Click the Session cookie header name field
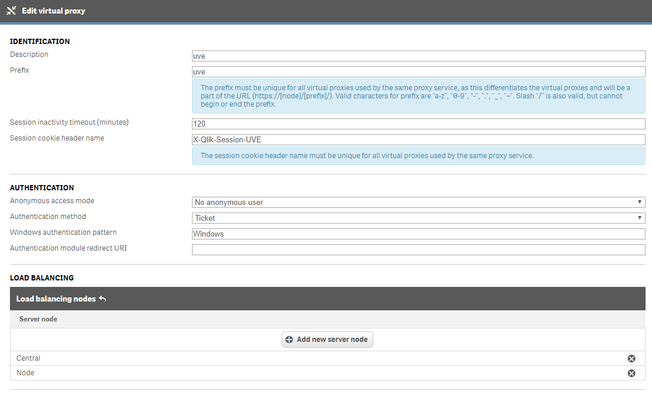652x397 pixels. coord(419,140)
